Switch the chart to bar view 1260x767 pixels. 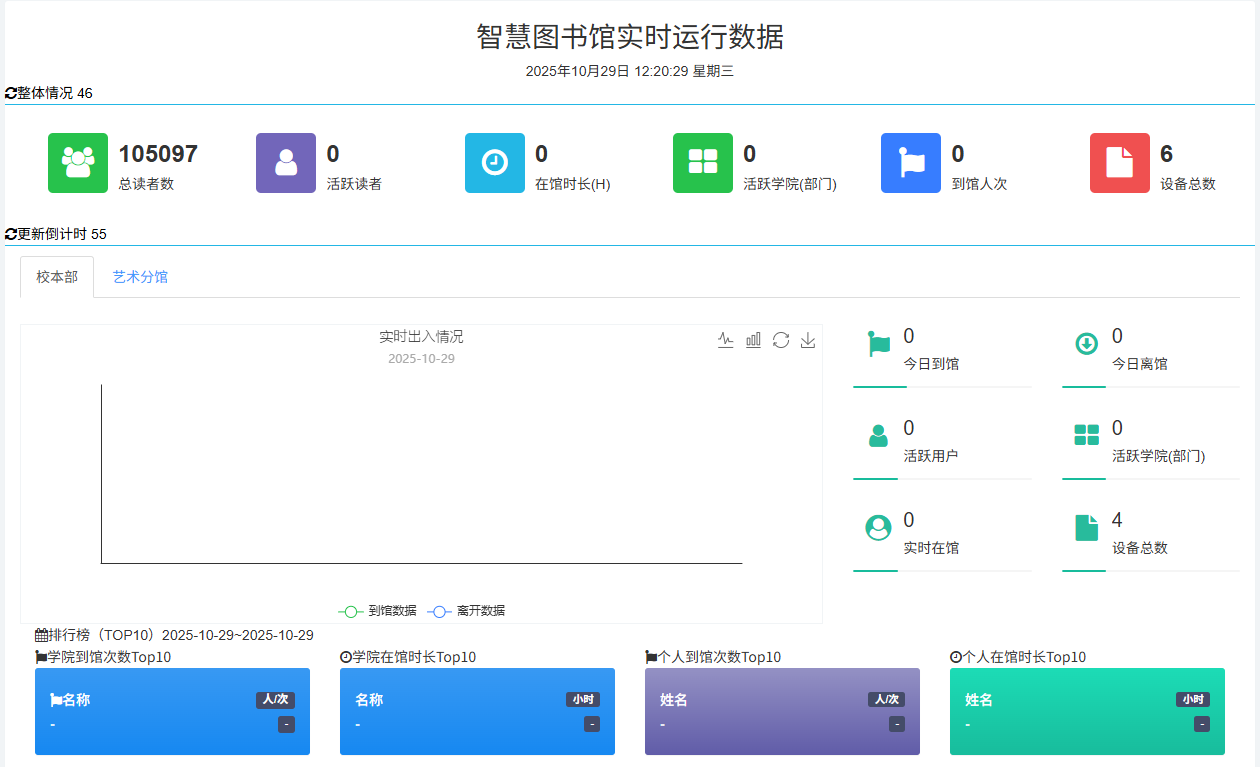point(753,340)
